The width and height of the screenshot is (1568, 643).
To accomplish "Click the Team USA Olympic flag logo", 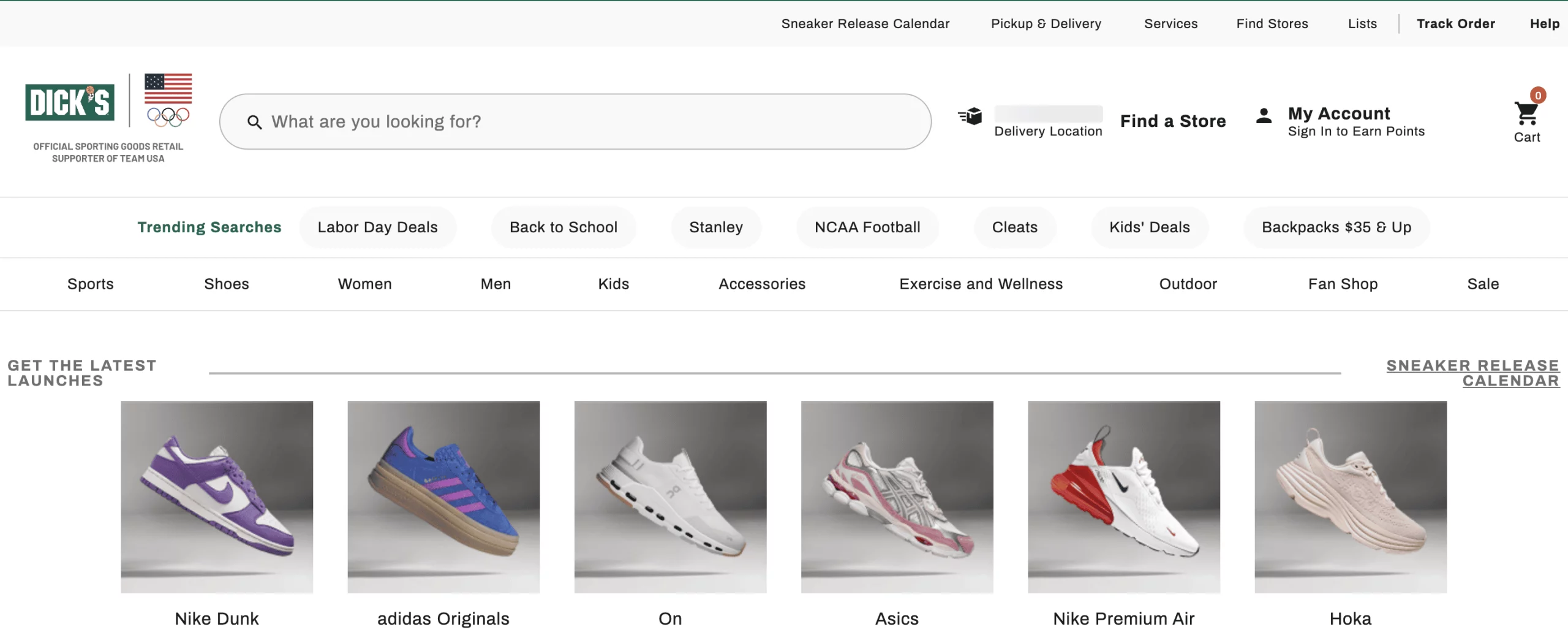I will click(x=168, y=100).
